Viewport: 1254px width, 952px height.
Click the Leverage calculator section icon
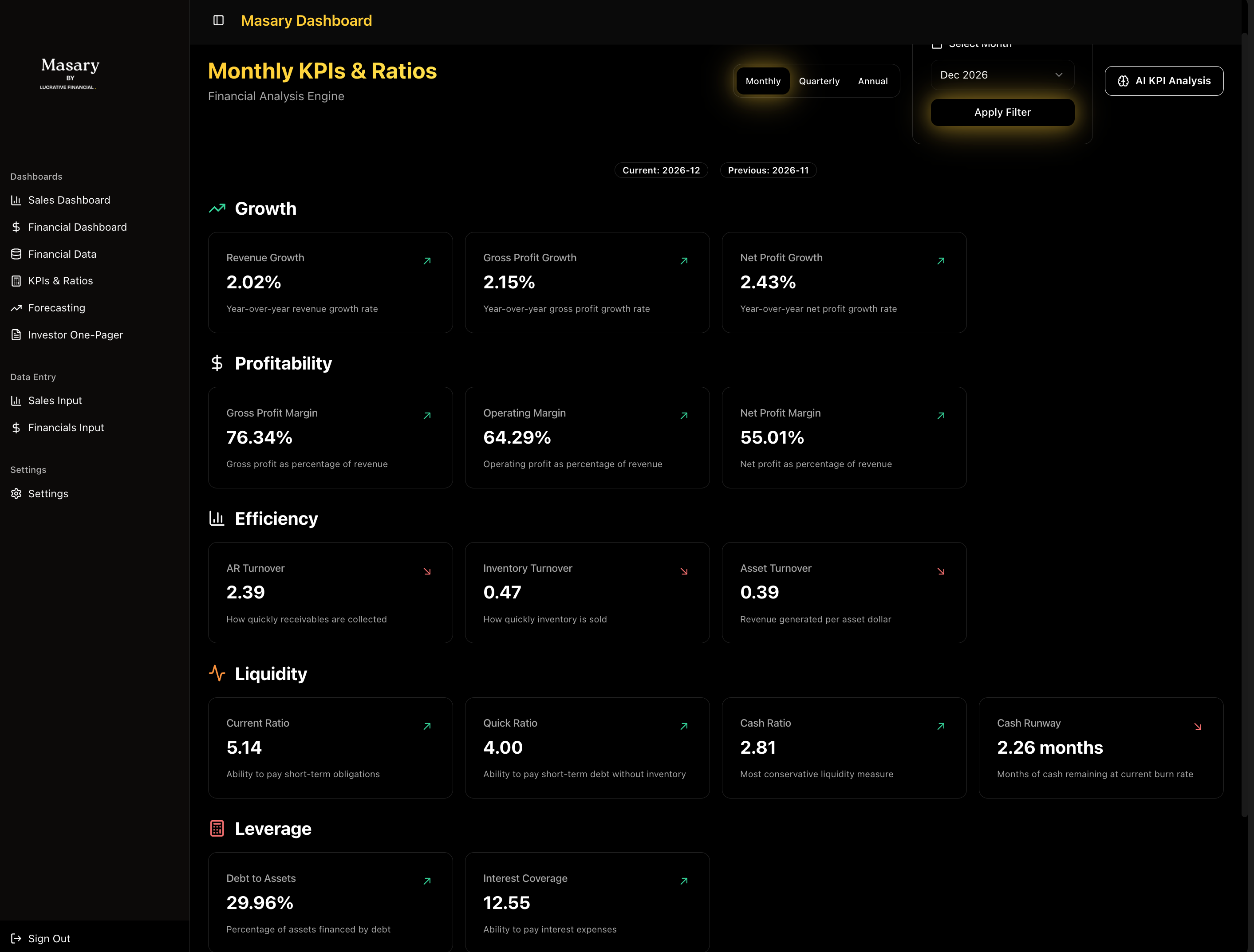click(217, 829)
